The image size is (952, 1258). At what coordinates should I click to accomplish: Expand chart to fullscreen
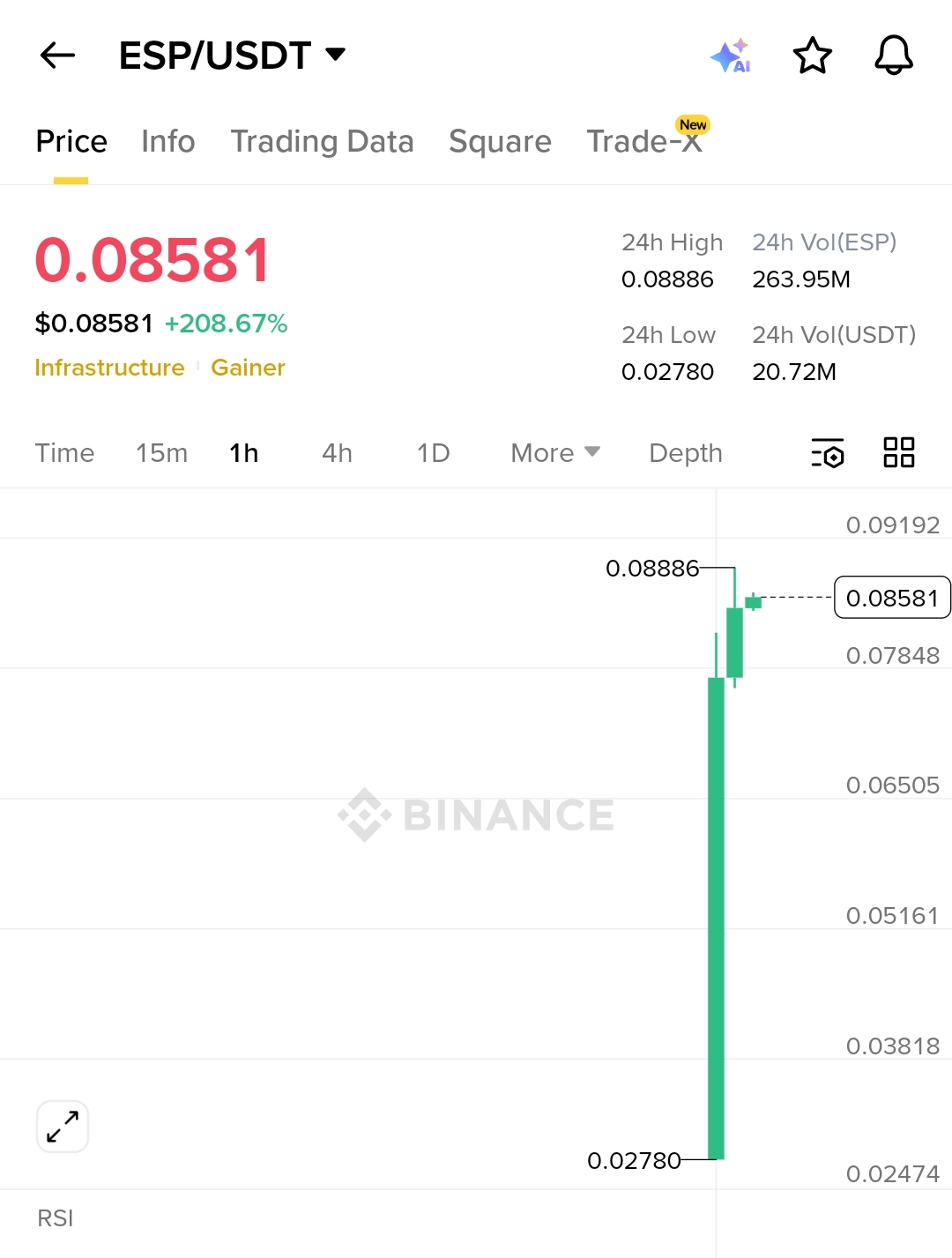pyautogui.click(x=63, y=1127)
